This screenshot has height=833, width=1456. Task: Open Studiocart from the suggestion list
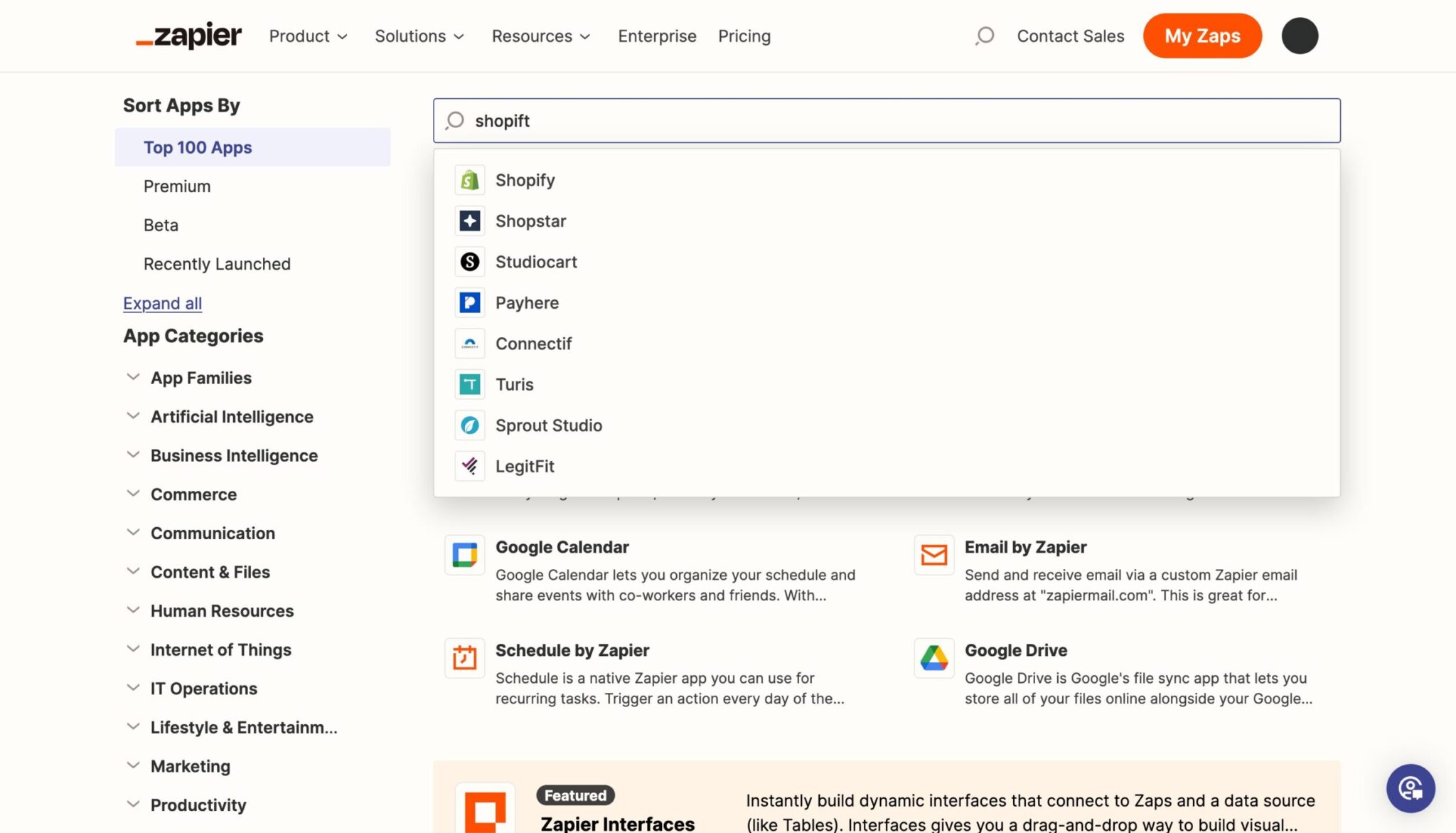click(x=469, y=262)
